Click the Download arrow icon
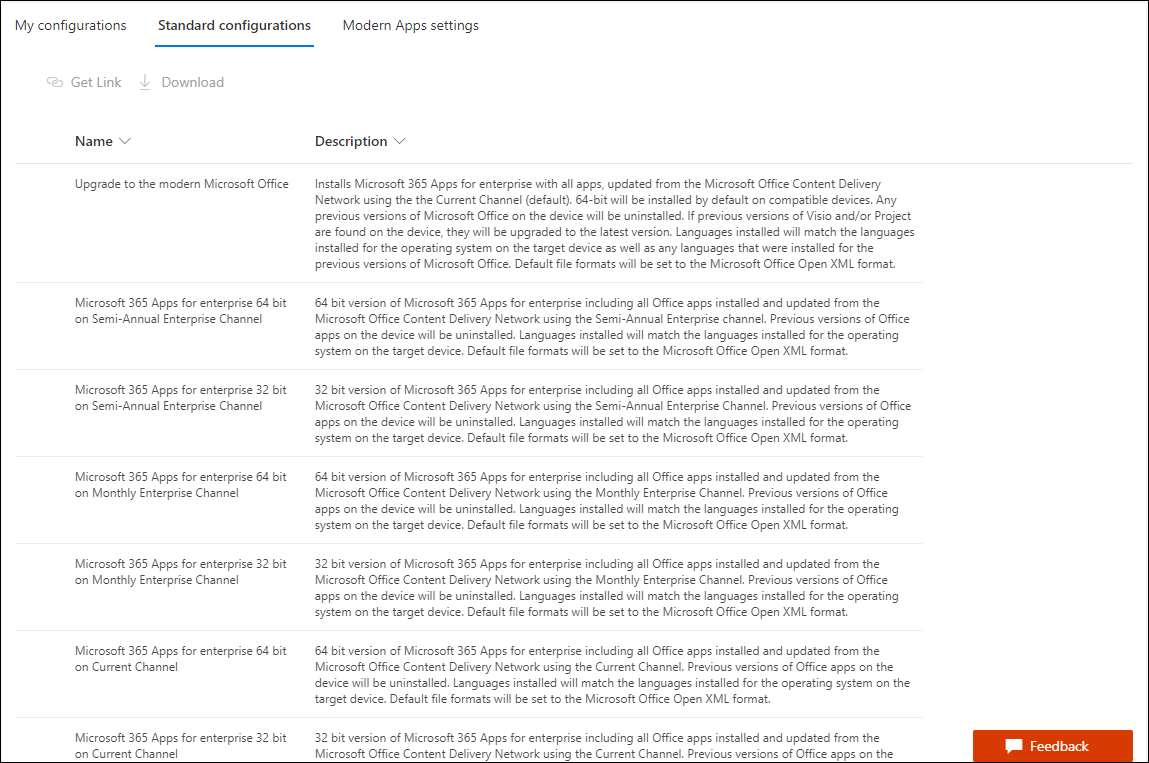This screenshot has width=1149, height=763. 145,82
